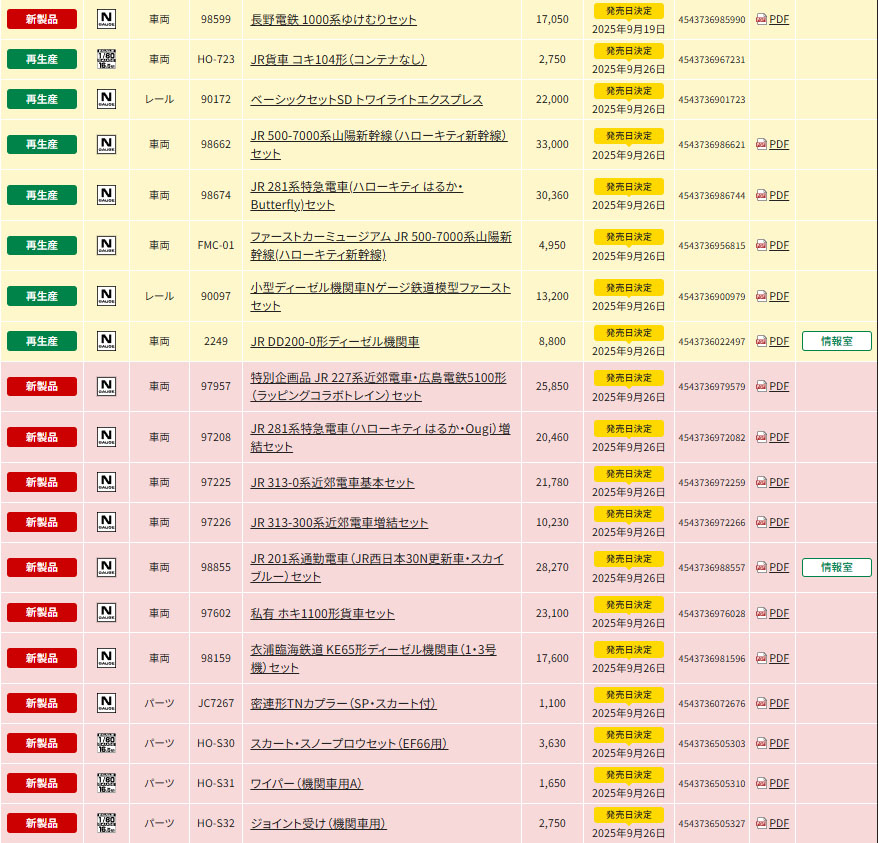Open JR 313-0系近郊電車基本セット link
This screenshot has width=878, height=843.
point(332,483)
